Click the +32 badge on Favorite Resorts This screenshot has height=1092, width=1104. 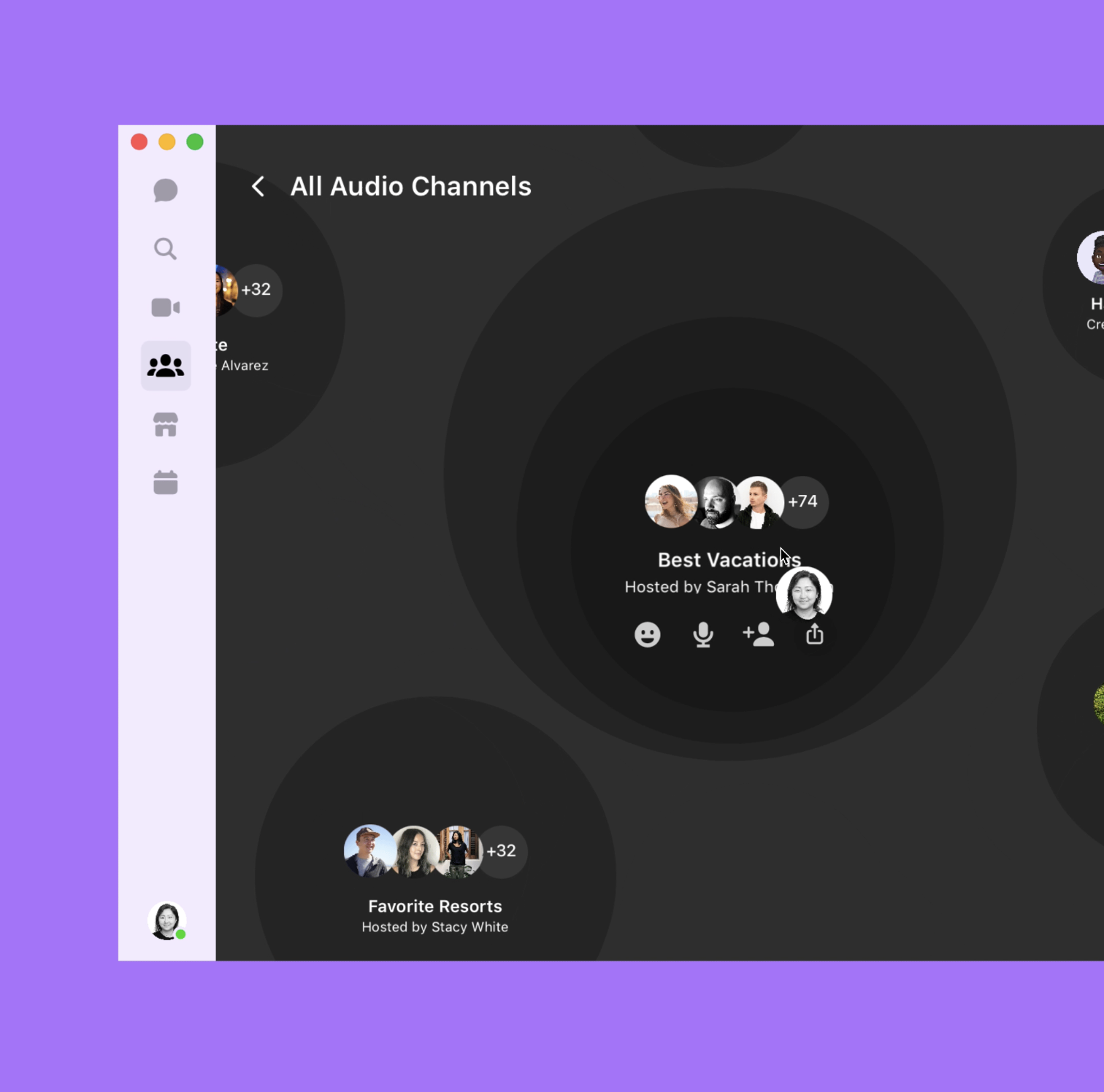coord(502,851)
